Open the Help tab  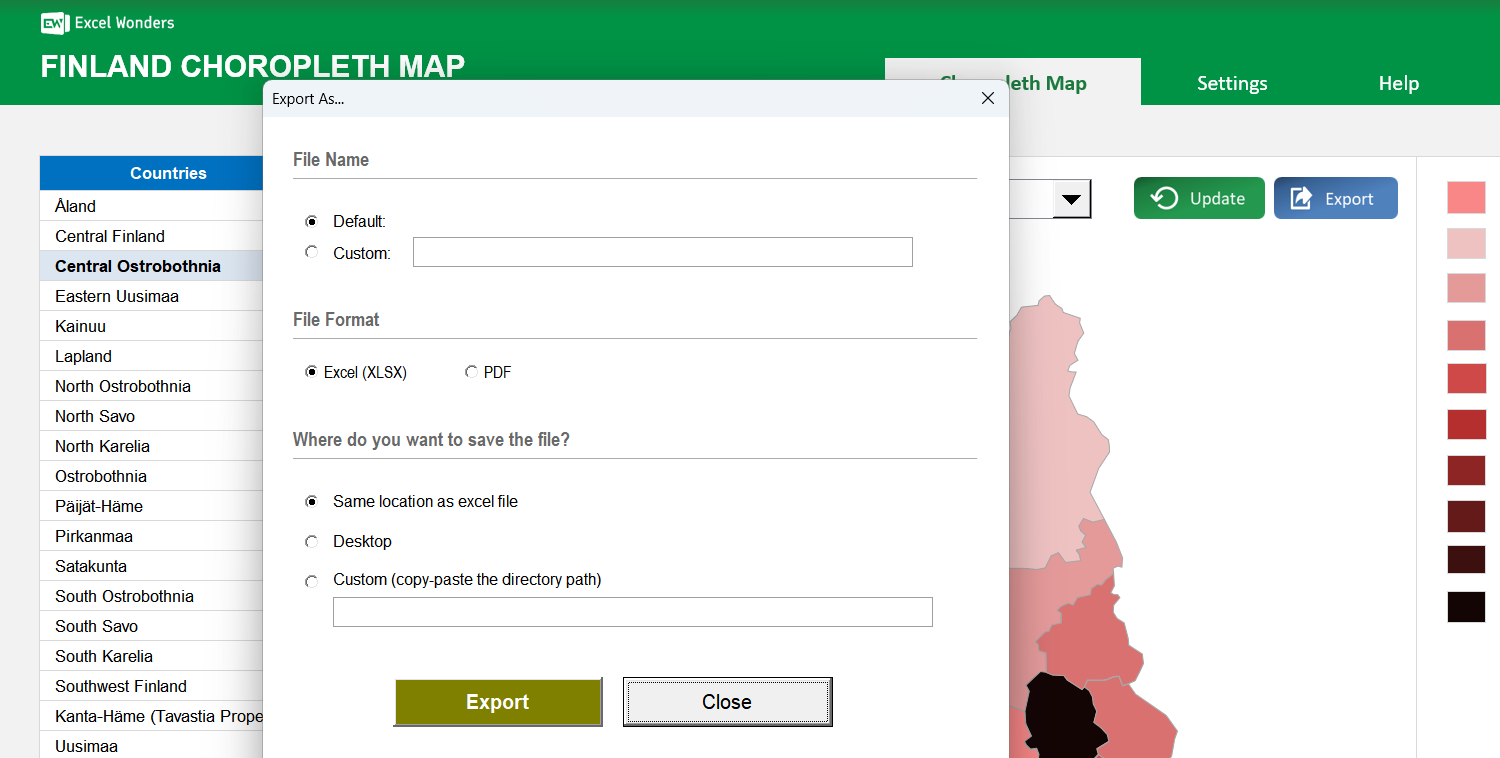[1398, 83]
